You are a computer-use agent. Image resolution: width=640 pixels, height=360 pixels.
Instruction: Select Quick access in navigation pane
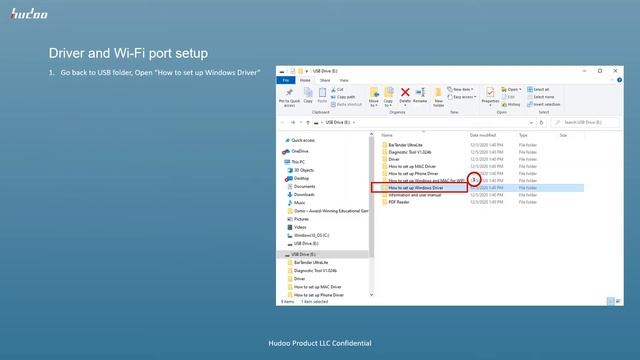[x=300, y=140]
